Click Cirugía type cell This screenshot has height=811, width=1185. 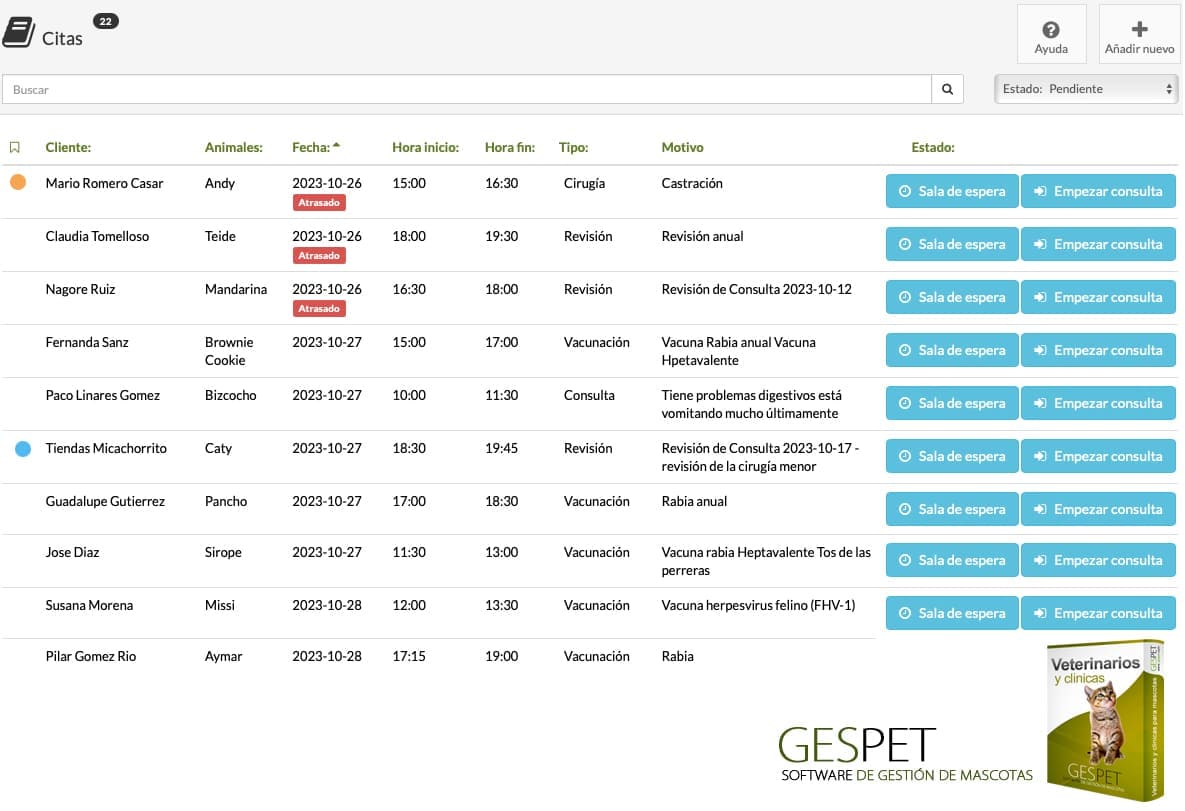point(584,183)
